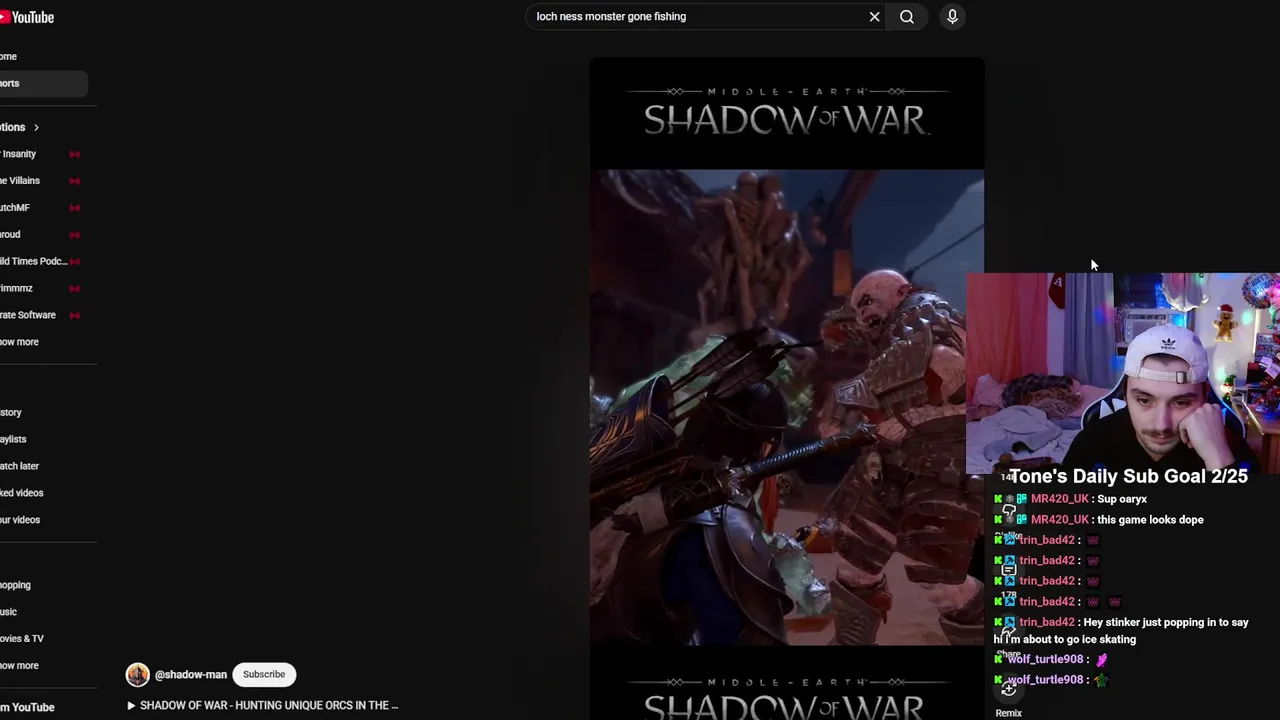Click the play icon beside the linked video title
This screenshot has width=1280, height=720.
(x=131, y=705)
